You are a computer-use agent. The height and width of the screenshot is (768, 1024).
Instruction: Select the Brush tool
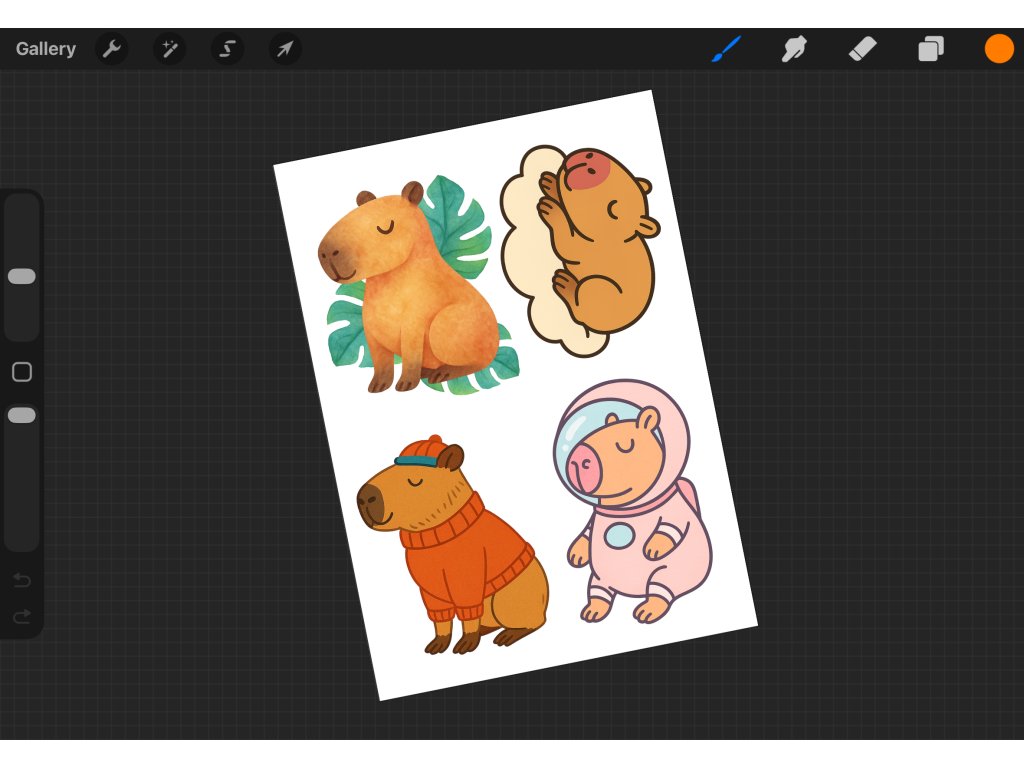coord(727,48)
